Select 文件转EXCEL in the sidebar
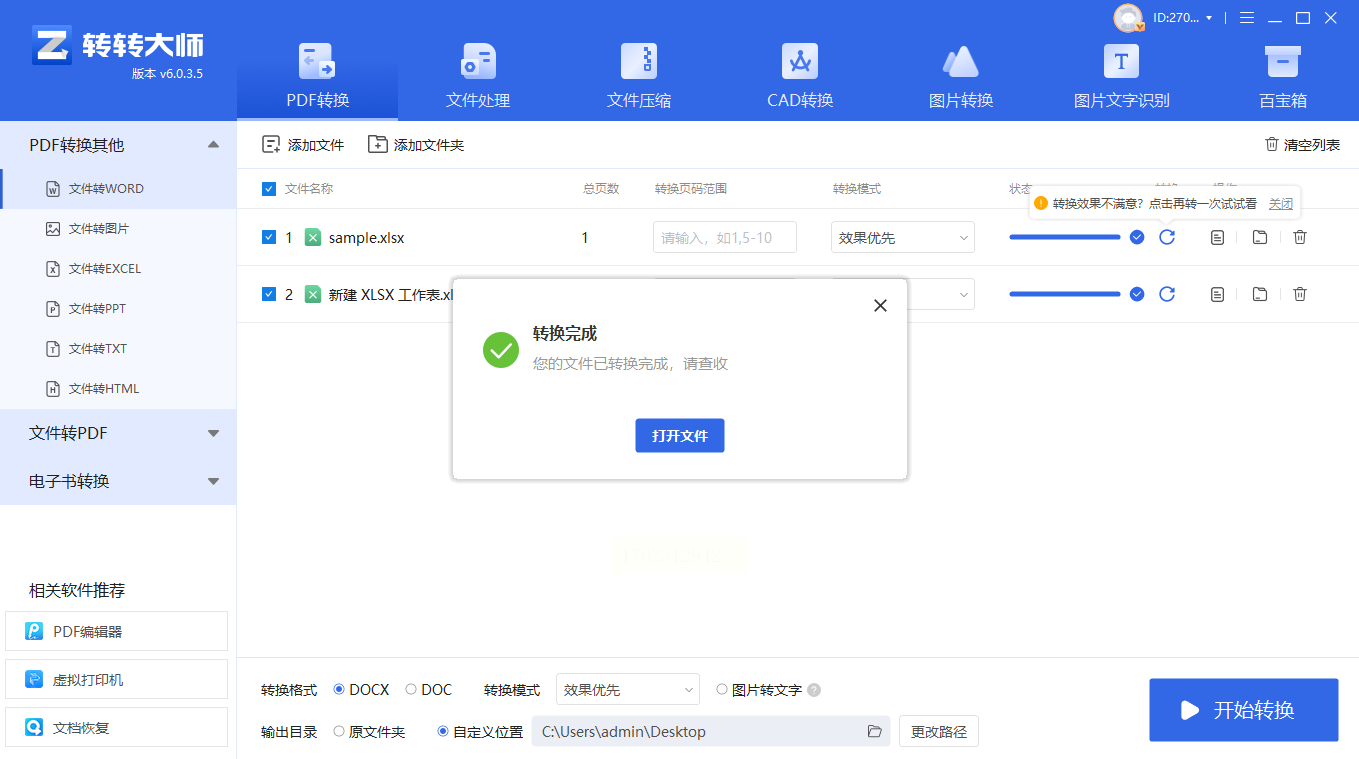This screenshot has height=759, width=1359. [x=104, y=268]
